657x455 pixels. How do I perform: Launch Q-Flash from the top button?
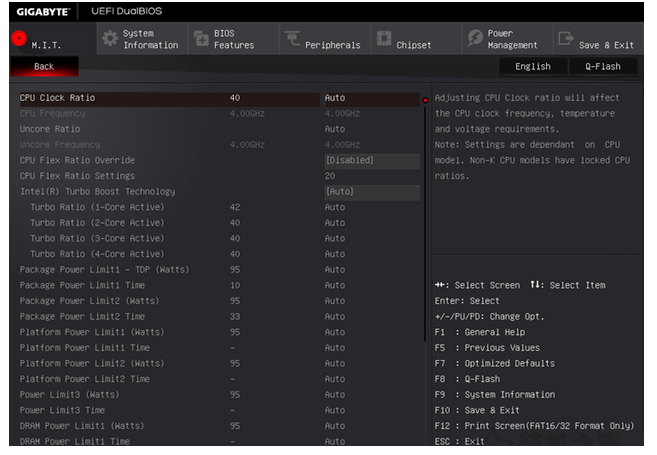tap(603, 67)
